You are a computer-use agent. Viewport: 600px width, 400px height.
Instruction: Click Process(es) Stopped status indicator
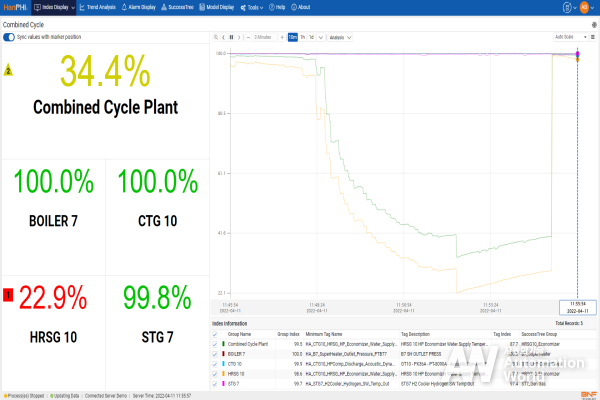coord(24,396)
